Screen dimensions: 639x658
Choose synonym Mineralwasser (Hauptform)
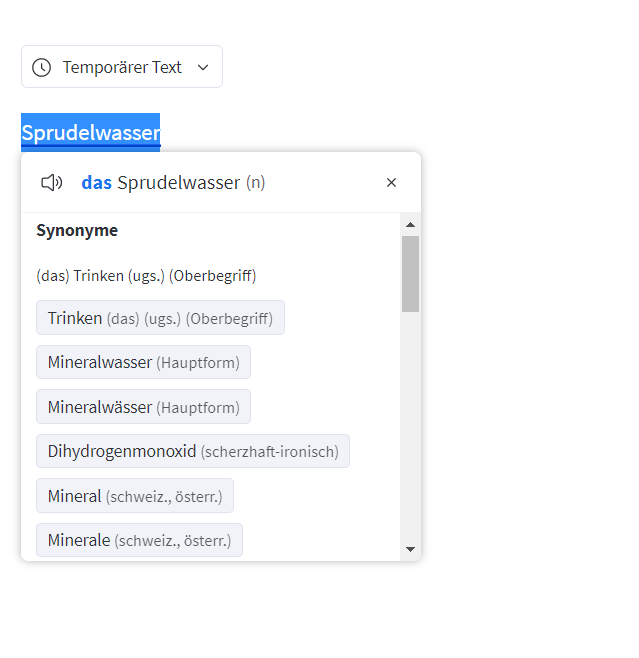[x=143, y=362]
